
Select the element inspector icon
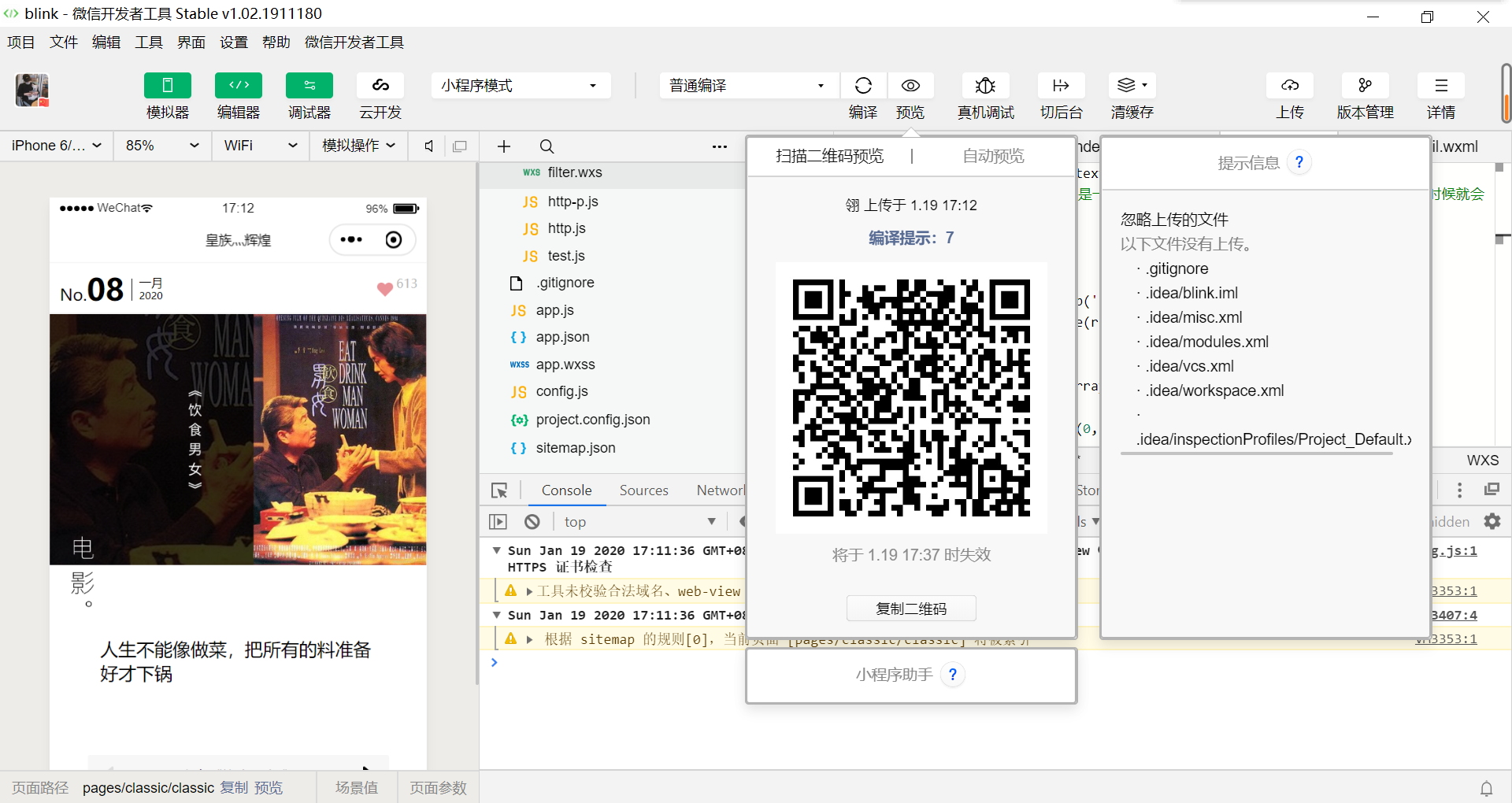pyautogui.click(x=499, y=490)
